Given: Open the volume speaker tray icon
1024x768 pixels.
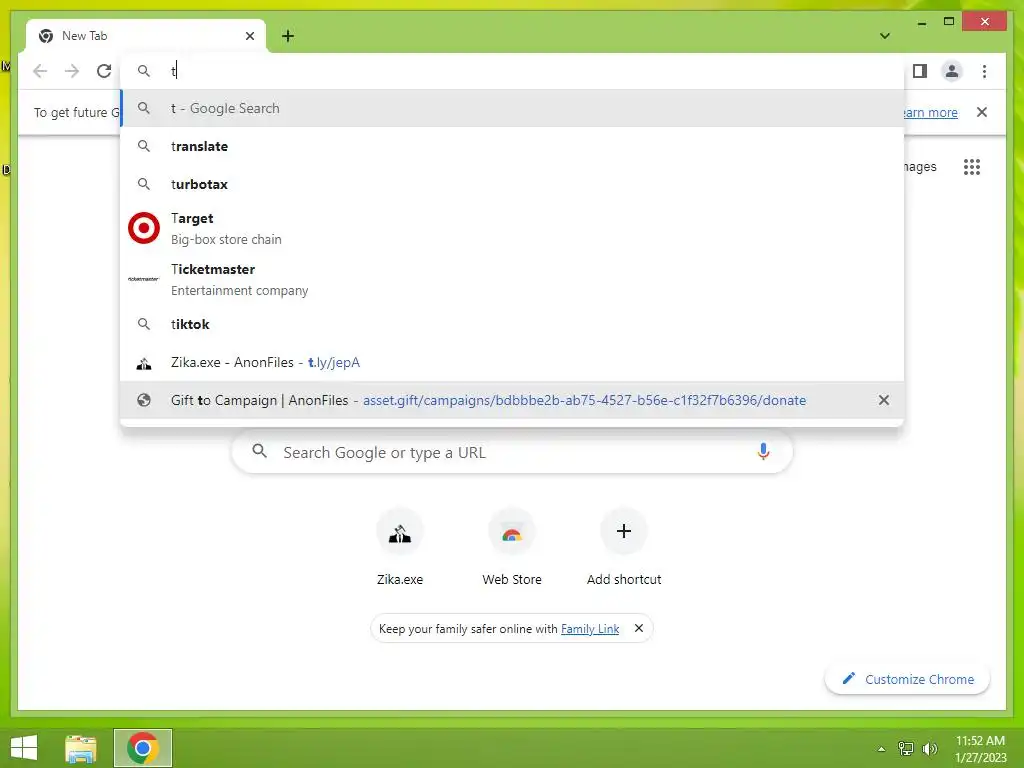Looking at the screenshot, I should point(930,749).
